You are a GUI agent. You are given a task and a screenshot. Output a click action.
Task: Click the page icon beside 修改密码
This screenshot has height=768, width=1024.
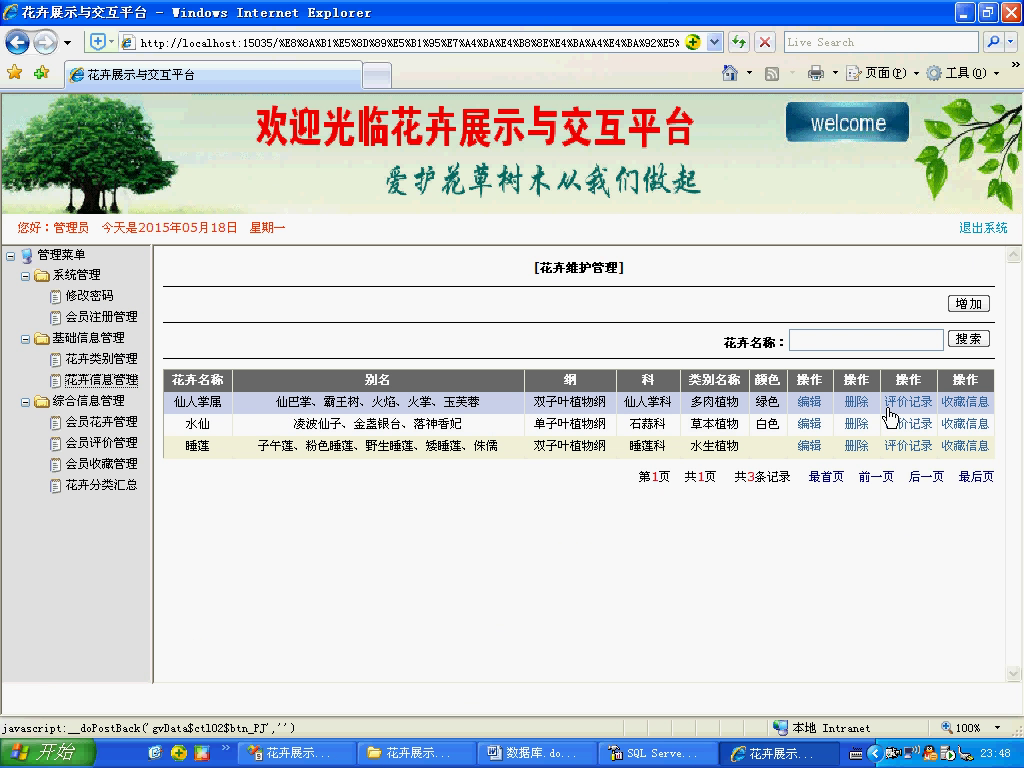[56, 296]
